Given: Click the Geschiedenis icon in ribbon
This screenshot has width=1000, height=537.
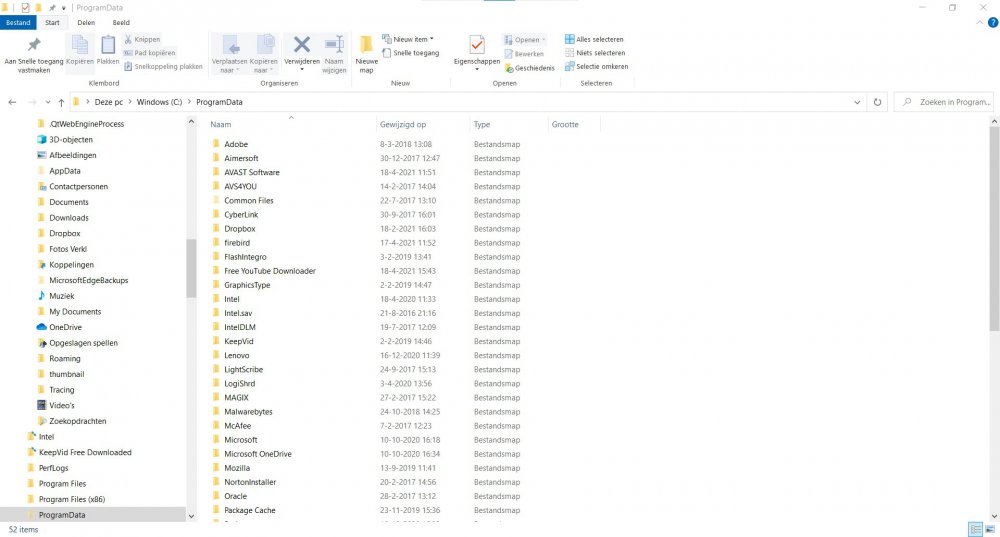Looking at the screenshot, I should click(509, 68).
